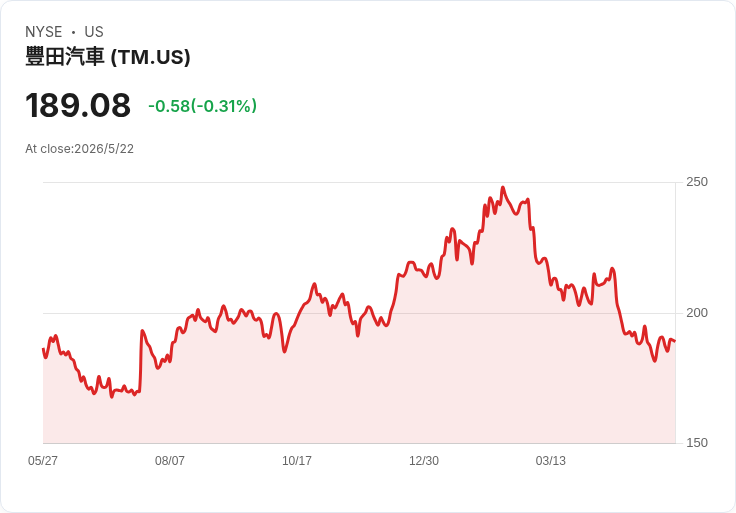Click the 200 horizontal gridline
This screenshot has height=513, width=736.
pos(359,313)
